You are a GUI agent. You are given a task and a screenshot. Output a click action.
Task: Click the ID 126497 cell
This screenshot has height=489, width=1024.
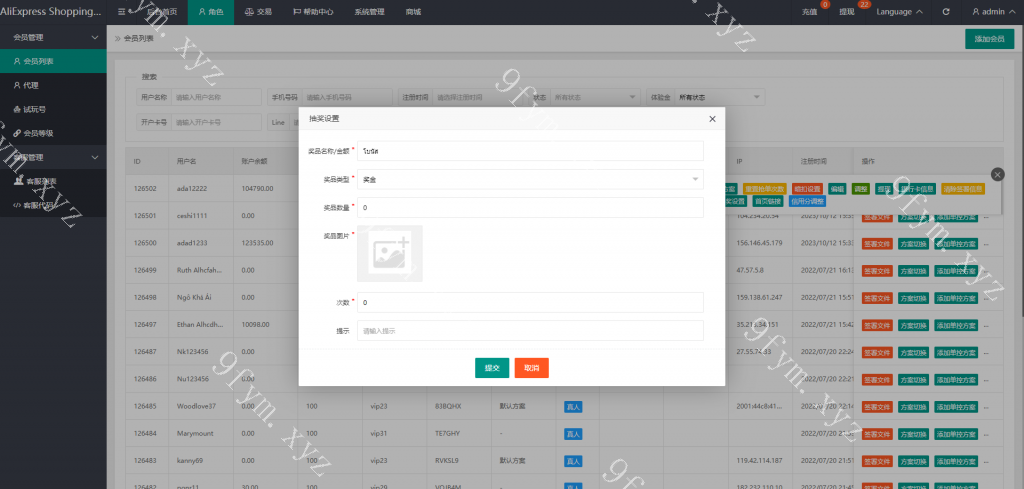point(145,324)
